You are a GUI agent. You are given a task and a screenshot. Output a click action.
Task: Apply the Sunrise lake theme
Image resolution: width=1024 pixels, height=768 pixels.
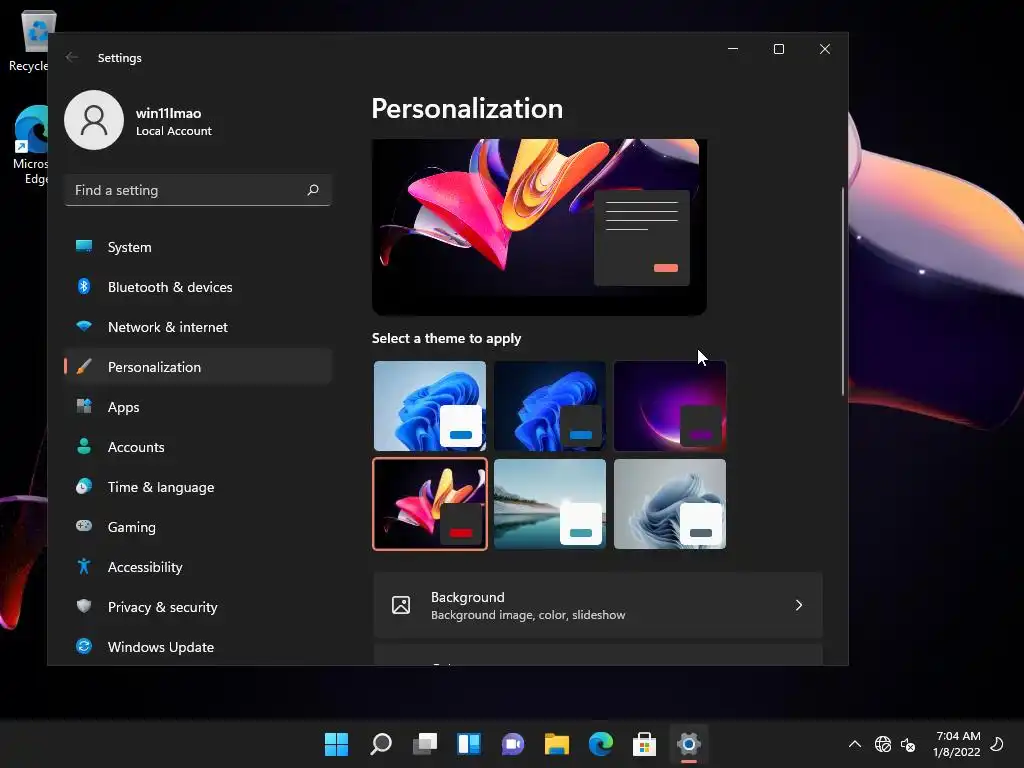coord(550,504)
